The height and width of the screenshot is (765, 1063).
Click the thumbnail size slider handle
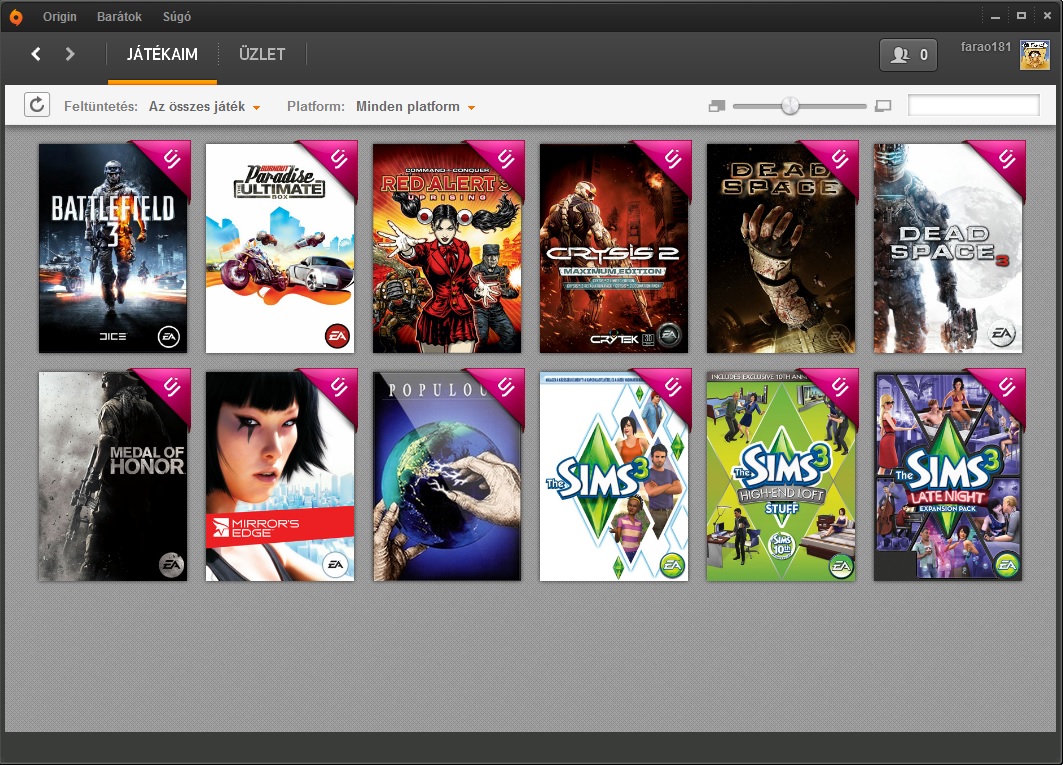coord(790,106)
